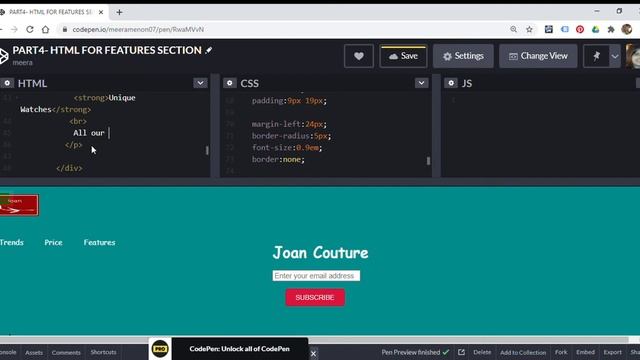Open the Shortcuts panel
This screenshot has width=640, height=360.
[103, 352]
